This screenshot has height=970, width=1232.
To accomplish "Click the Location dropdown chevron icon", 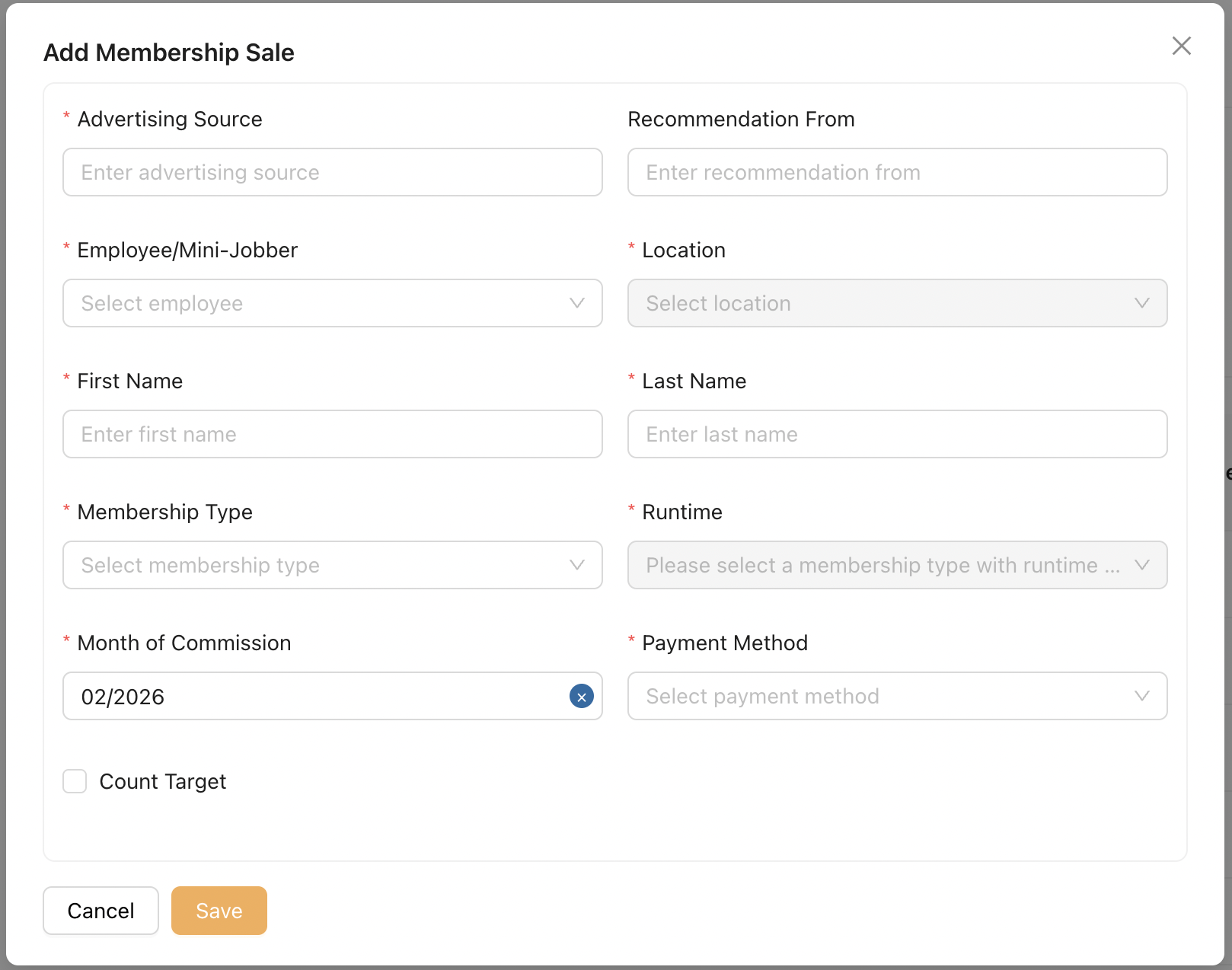I will coord(1141,303).
